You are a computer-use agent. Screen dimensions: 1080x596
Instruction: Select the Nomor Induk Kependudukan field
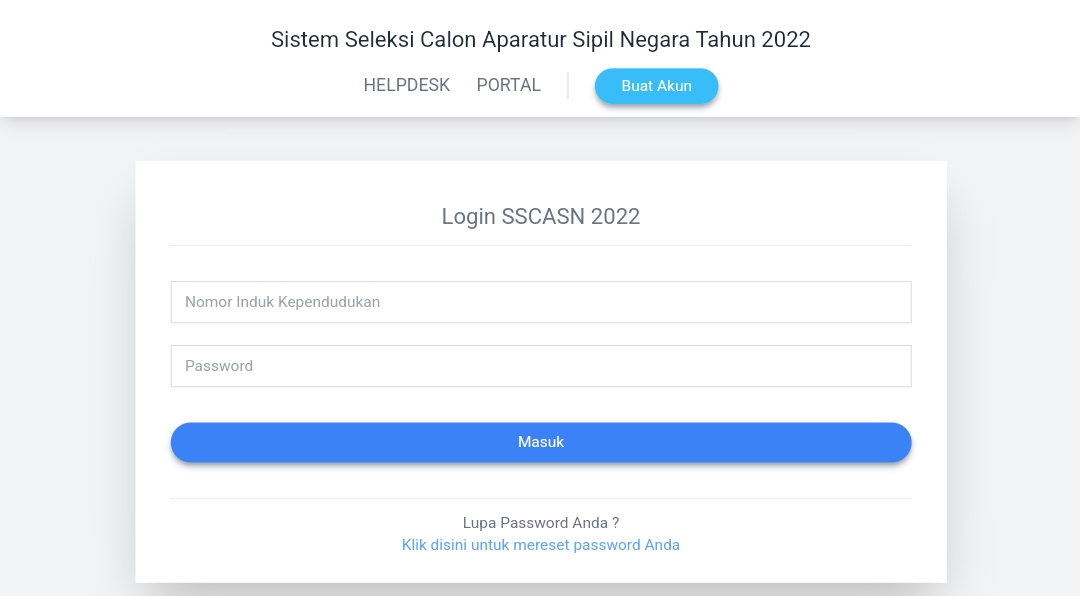tap(540, 302)
